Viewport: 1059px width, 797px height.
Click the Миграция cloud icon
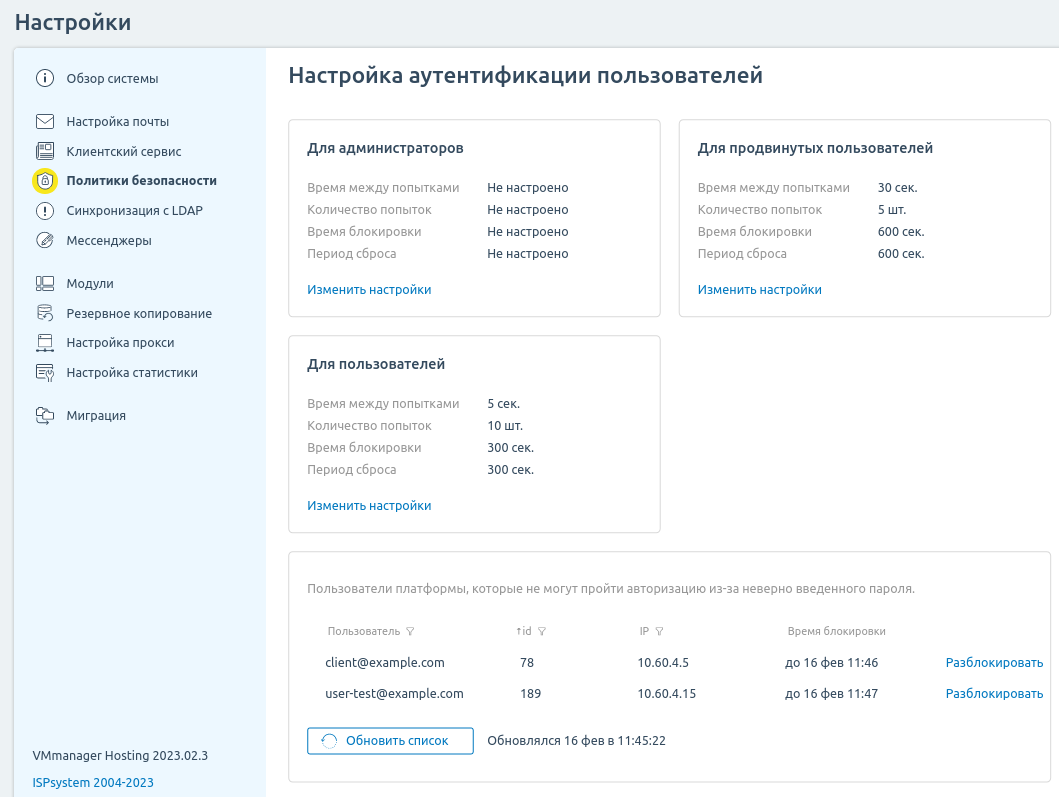[45, 415]
